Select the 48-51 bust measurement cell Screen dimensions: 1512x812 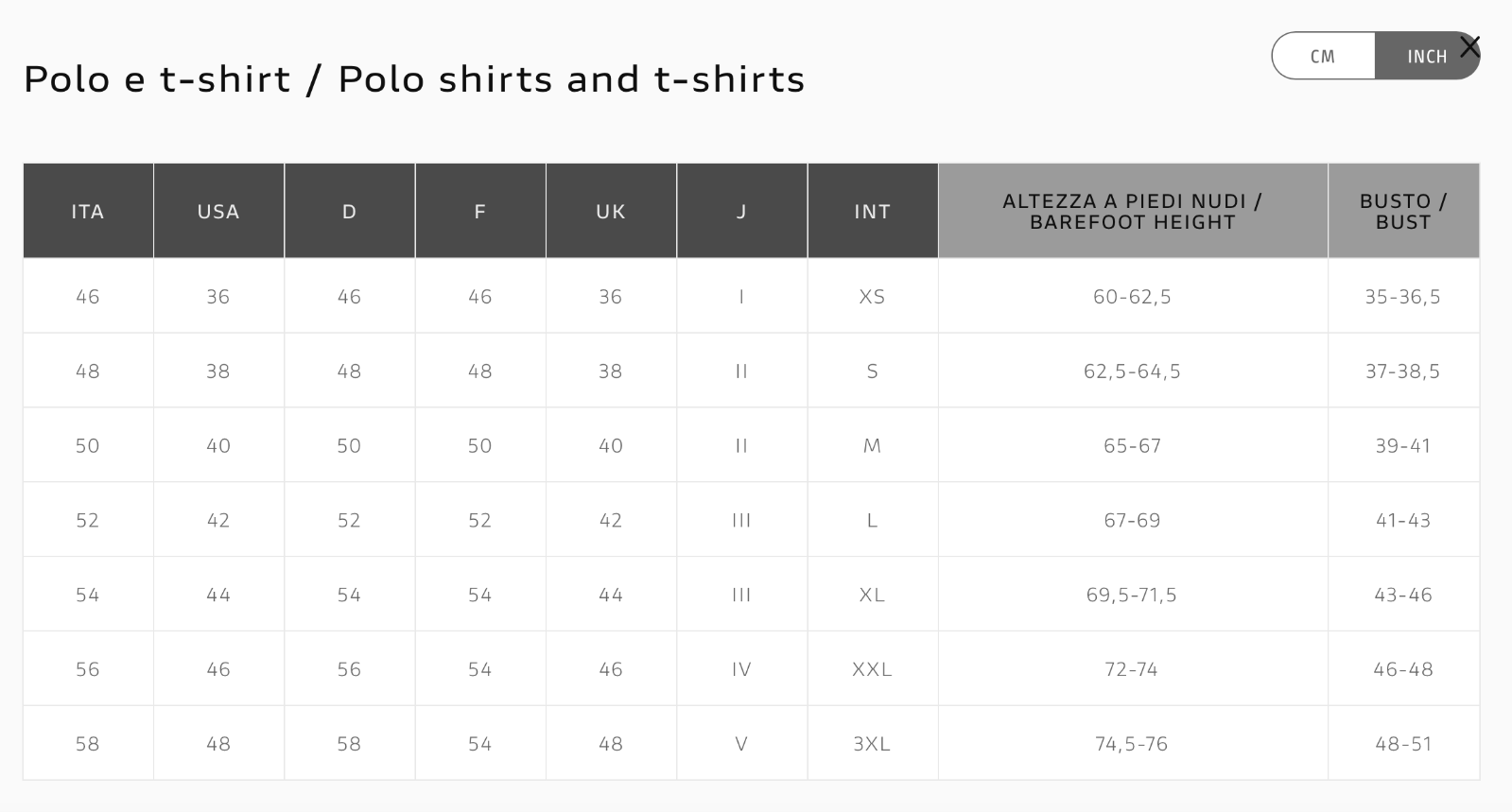(x=1403, y=744)
